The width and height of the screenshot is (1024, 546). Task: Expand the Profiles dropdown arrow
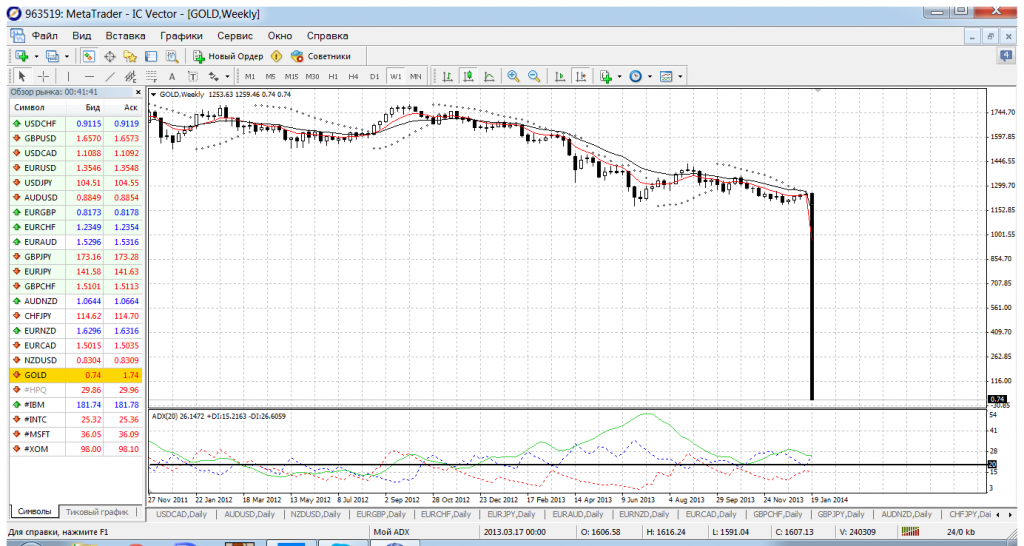tap(67, 57)
